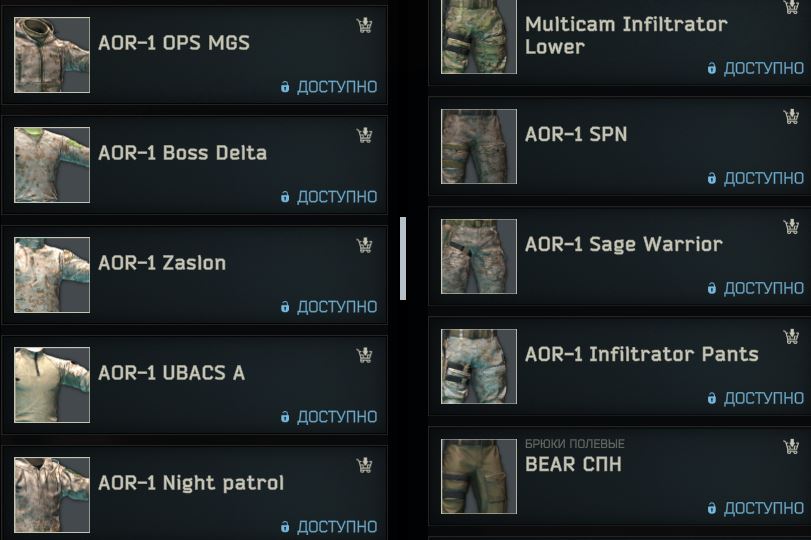Open the AOR-1 UBACS A shirt preview
The width and height of the screenshot is (811, 540).
(52, 385)
